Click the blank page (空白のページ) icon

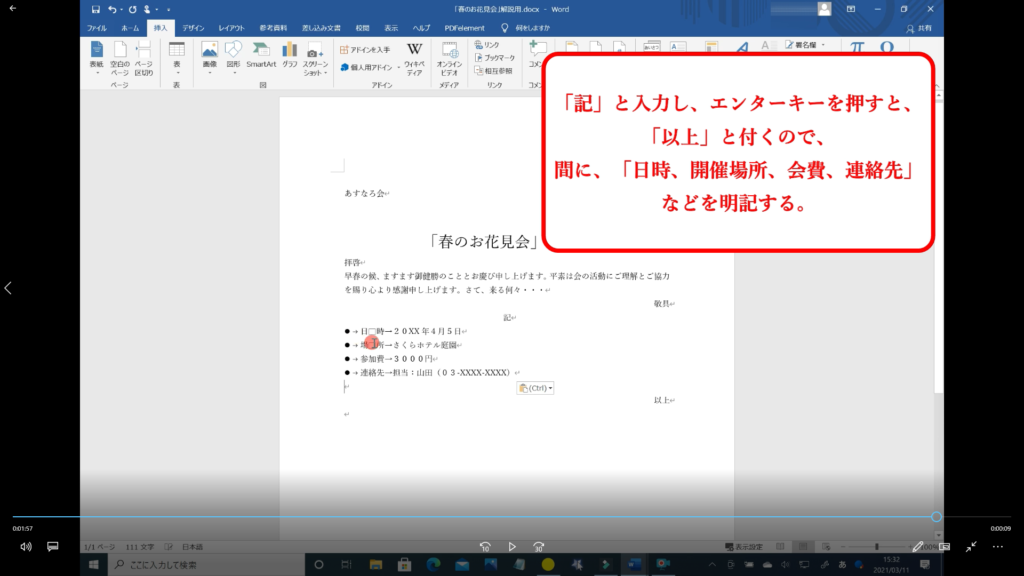click(120, 56)
